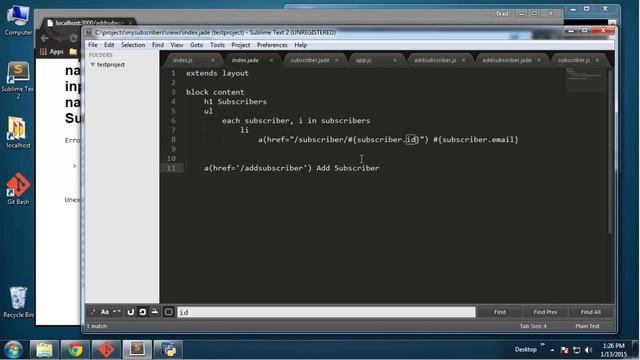Click the editor vertical scrollbar
Image resolution: width=640 pixels, height=360 pixels.
click(610, 151)
